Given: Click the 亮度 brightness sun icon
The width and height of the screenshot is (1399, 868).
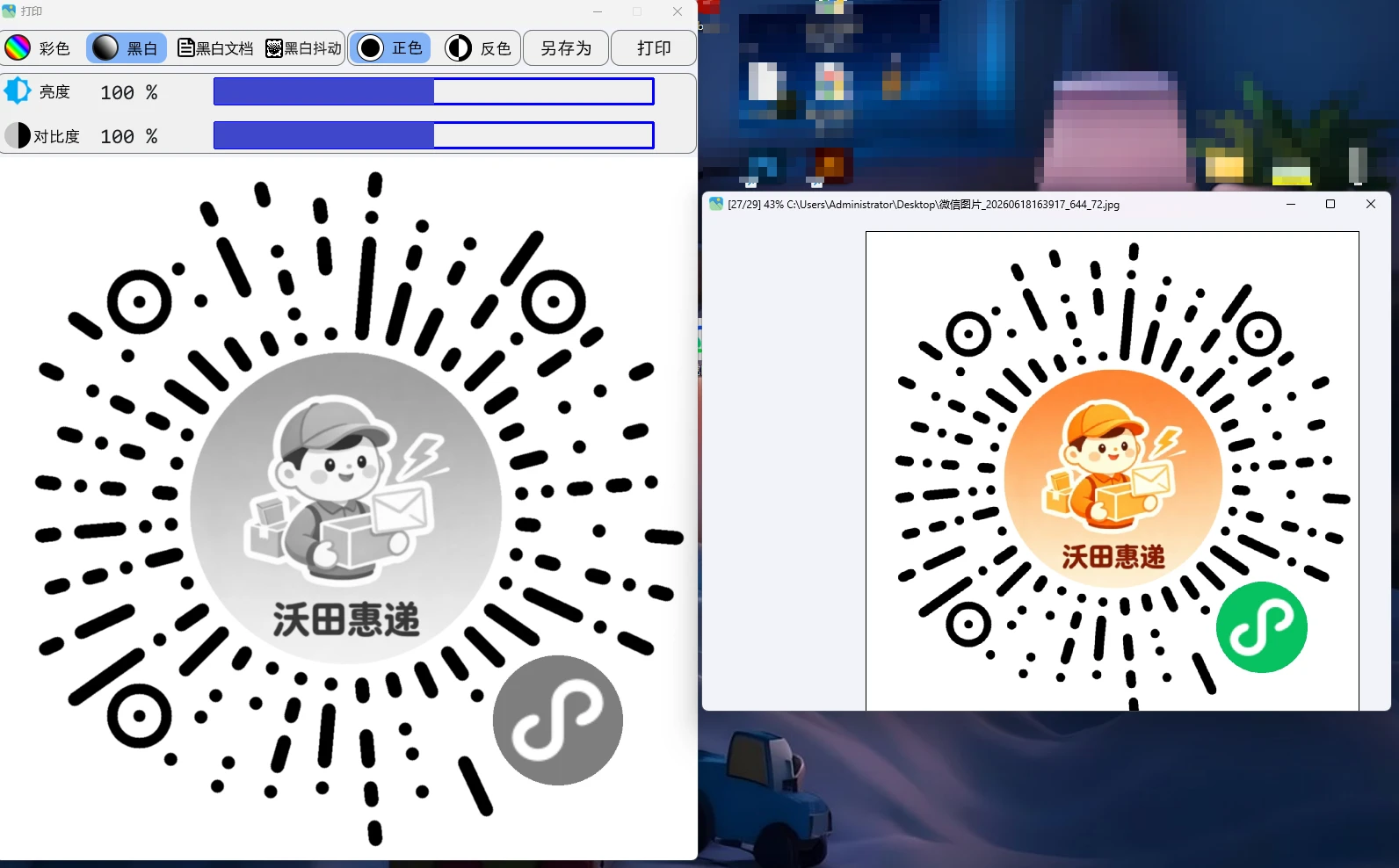Looking at the screenshot, I should pyautogui.click(x=17, y=91).
